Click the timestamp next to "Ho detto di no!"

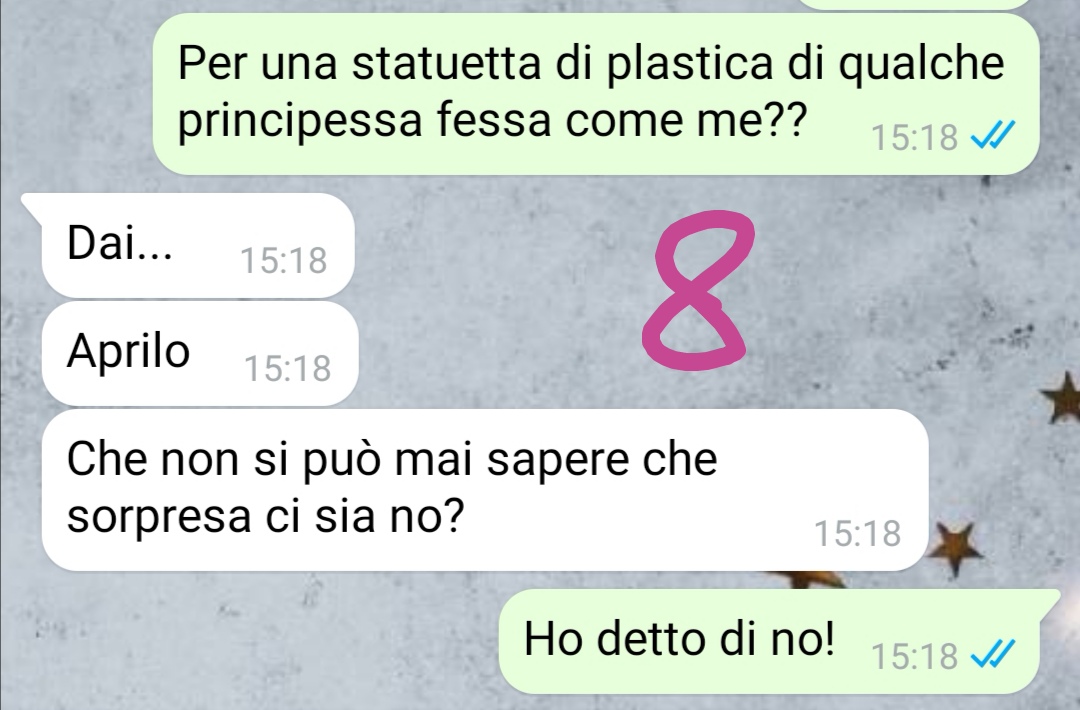click(914, 656)
